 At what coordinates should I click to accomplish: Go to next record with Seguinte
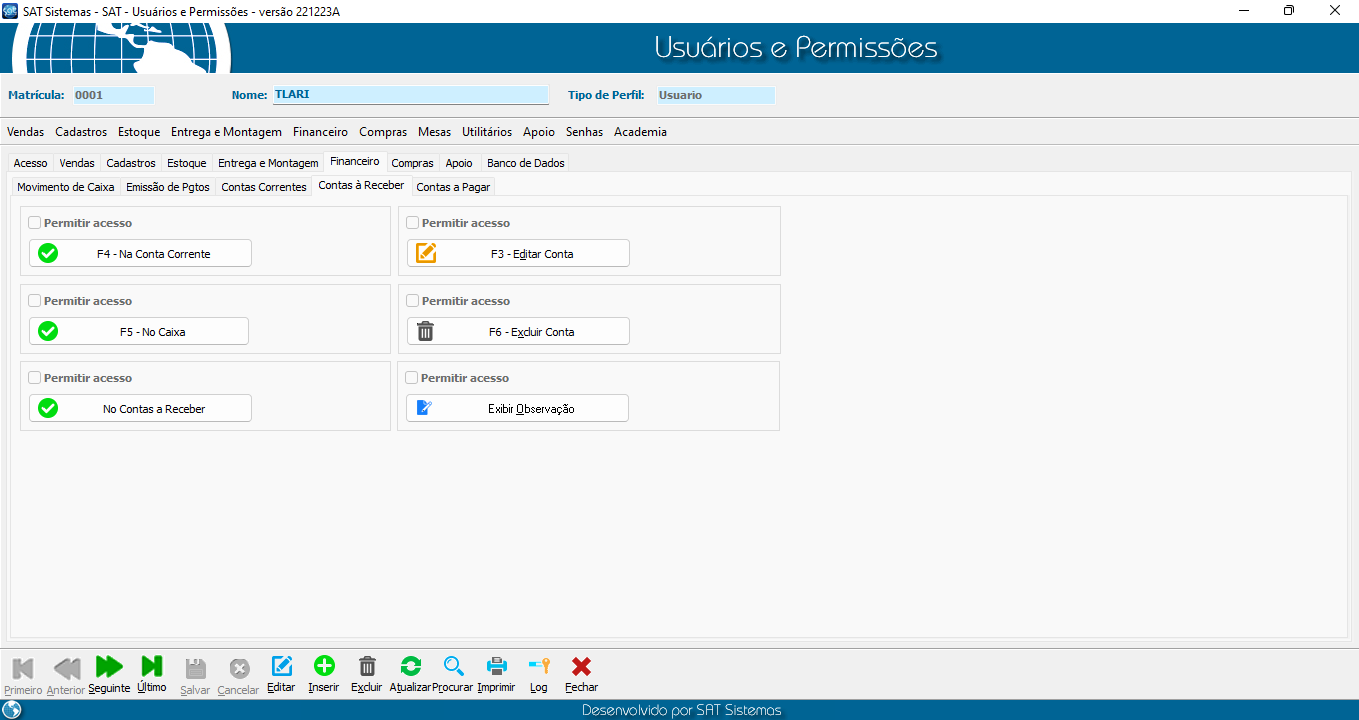(x=109, y=667)
